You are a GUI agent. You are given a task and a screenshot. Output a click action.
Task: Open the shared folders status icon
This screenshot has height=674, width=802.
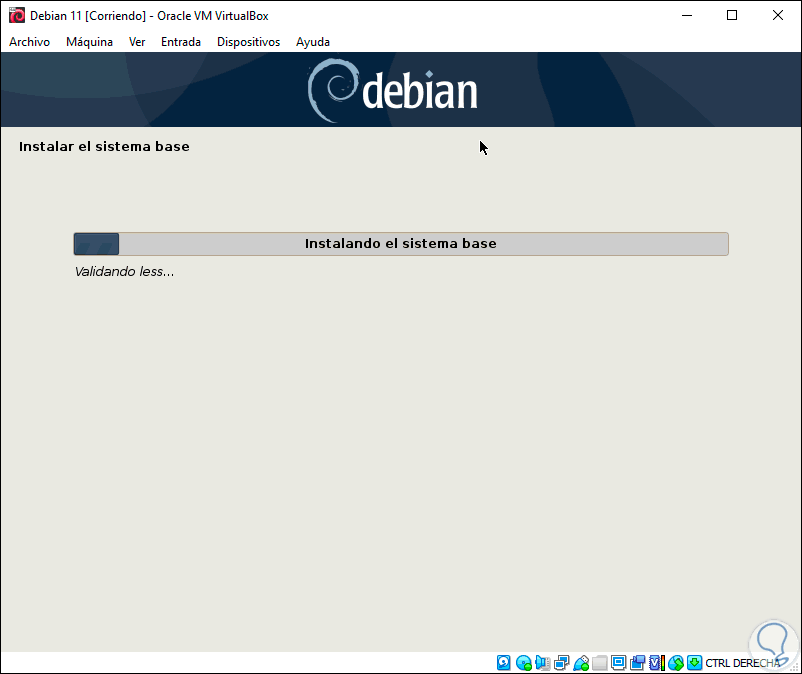(599, 663)
